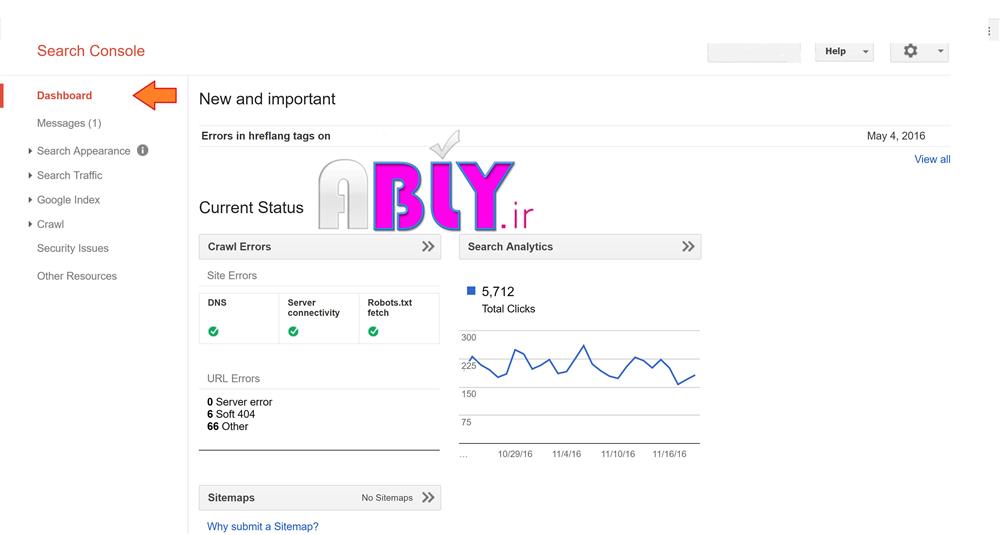This screenshot has width=1000, height=535.
Task: Open the Sitemaps header
Action: (x=320, y=497)
